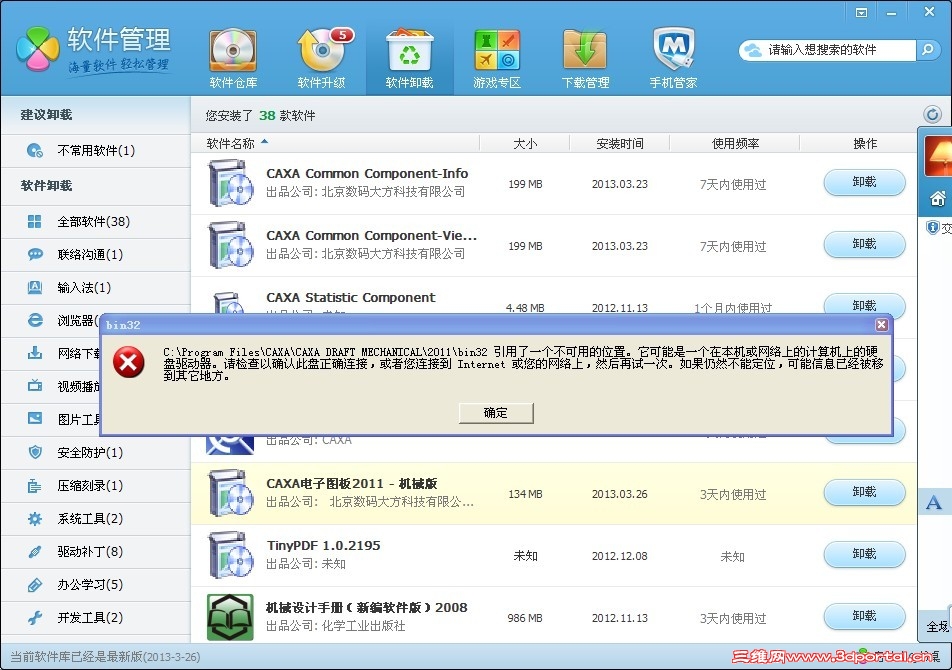Open 手机管家 phone manager icon
The height and width of the screenshot is (670, 952).
click(673, 59)
